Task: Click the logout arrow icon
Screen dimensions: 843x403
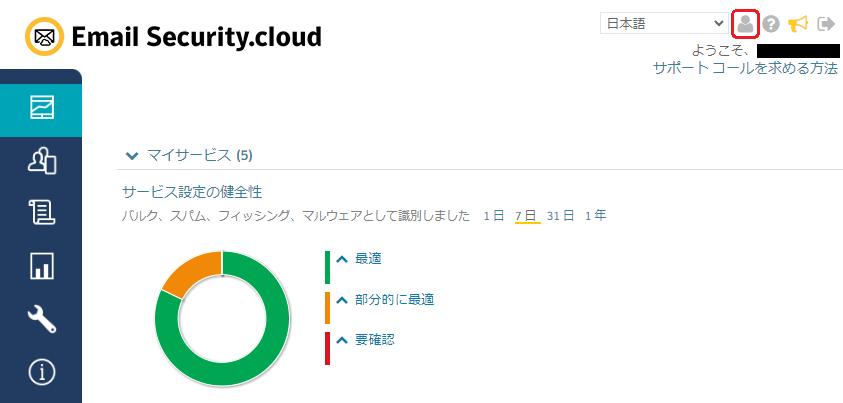Action: (826, 24)
